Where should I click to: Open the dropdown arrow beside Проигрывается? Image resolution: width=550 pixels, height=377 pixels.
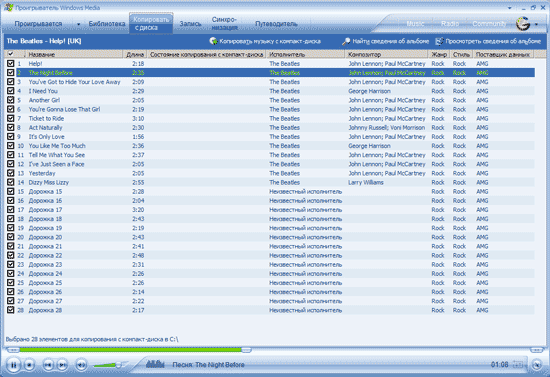pyautogui.click(x=78, y=24)
